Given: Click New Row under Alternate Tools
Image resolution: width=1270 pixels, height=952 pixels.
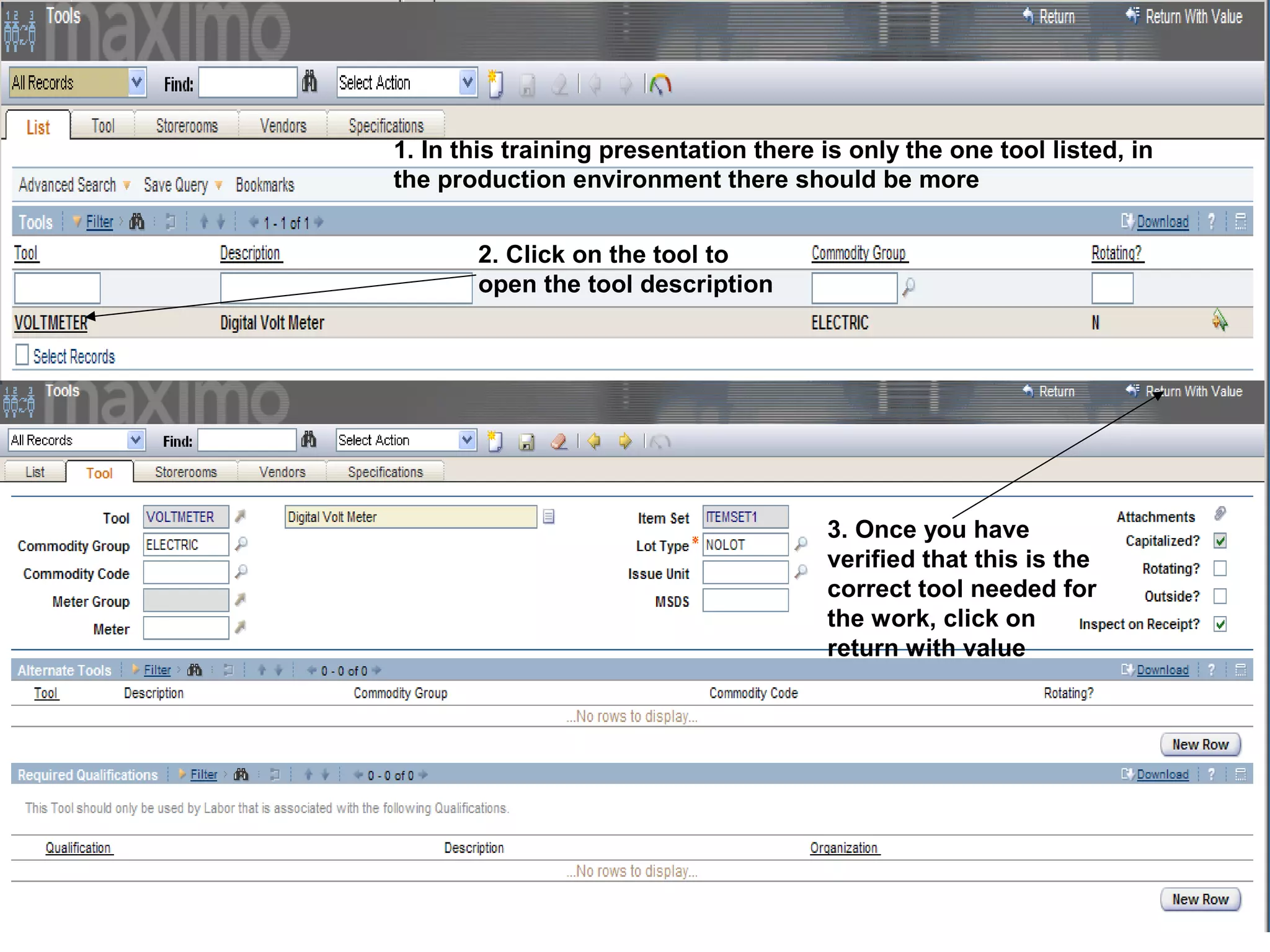Looking at the screenshot, I should tap(1200, 744).
